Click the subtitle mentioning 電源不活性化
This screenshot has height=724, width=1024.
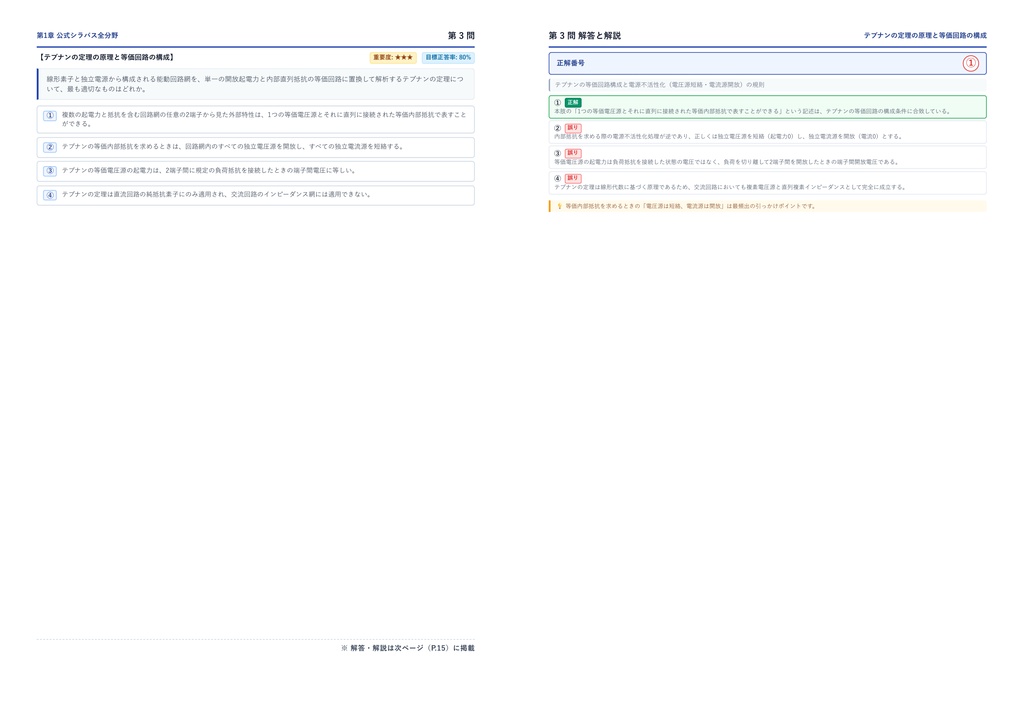click(x=659, y=85)
